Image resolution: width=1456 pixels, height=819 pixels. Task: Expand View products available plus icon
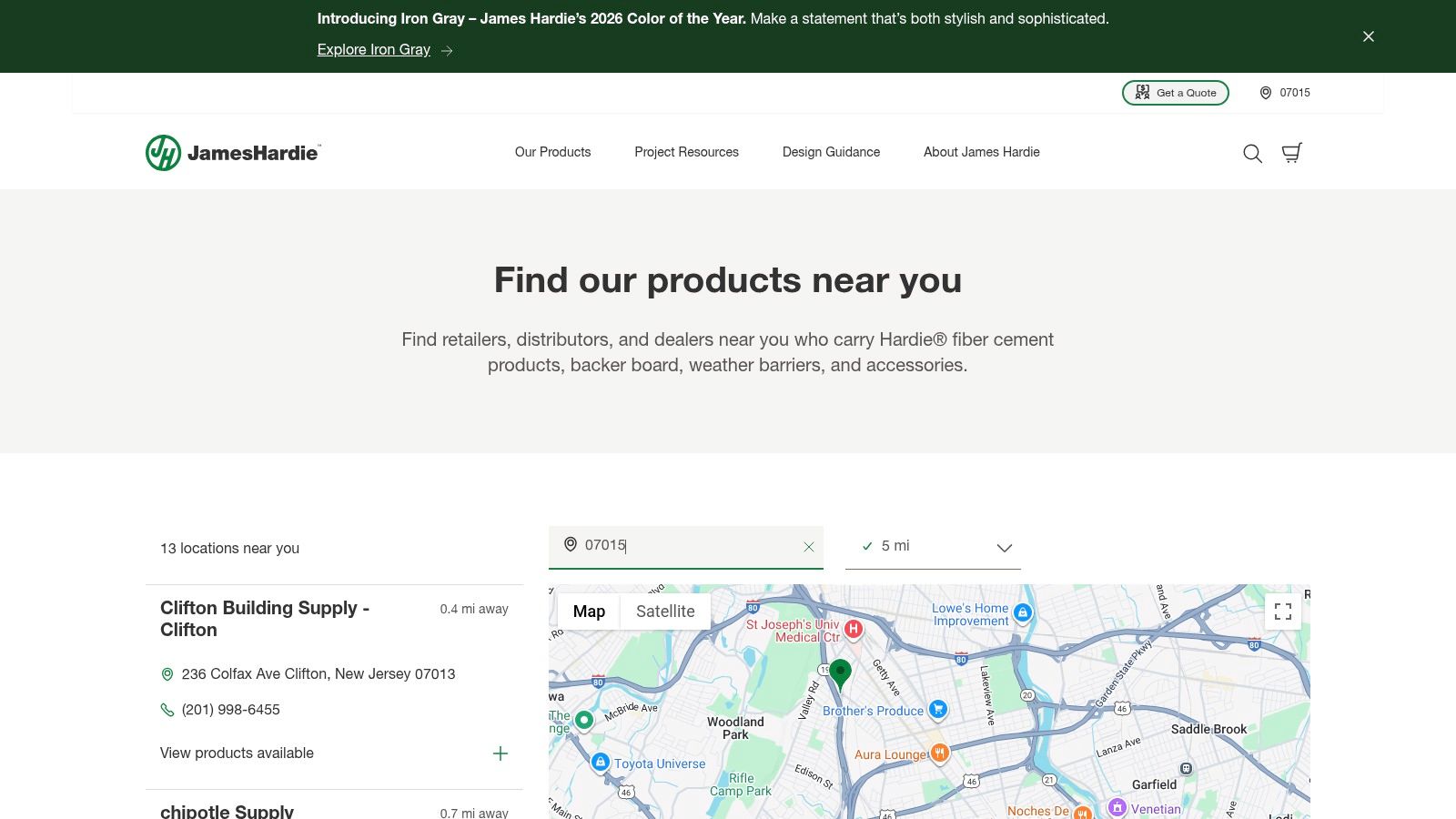coord(500,753)
